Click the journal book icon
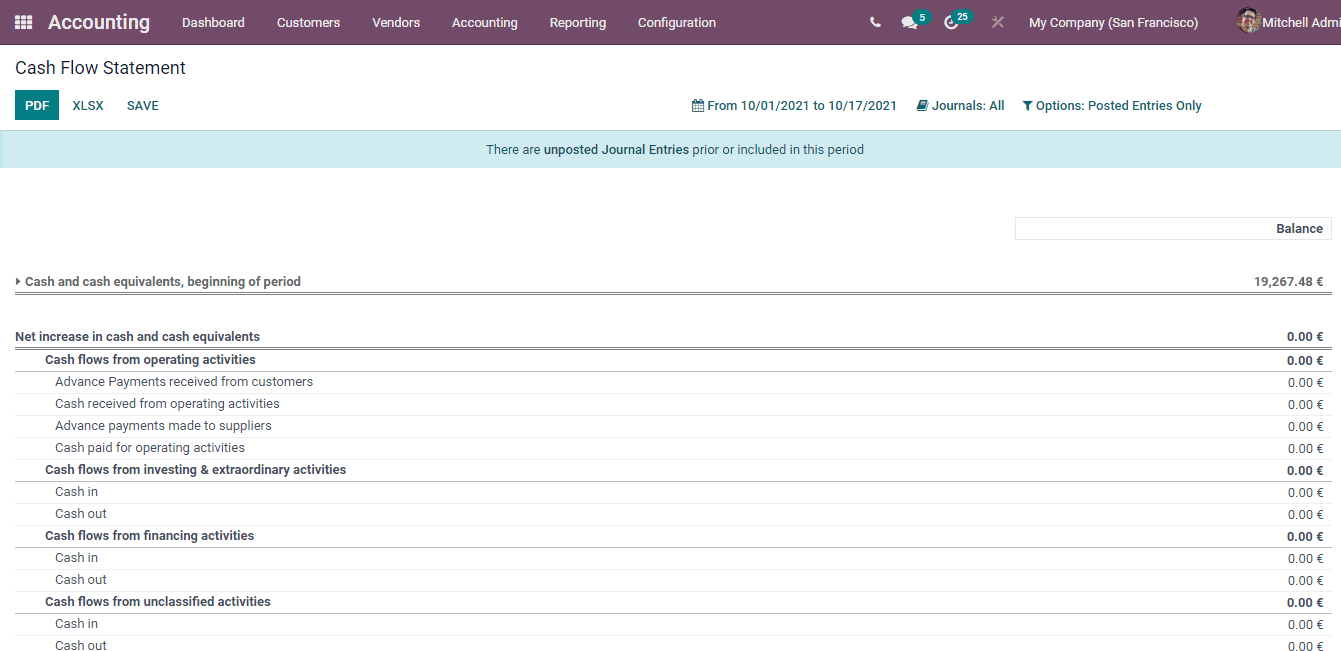Screen dimensions: 1341x651 tap(920, 104)
